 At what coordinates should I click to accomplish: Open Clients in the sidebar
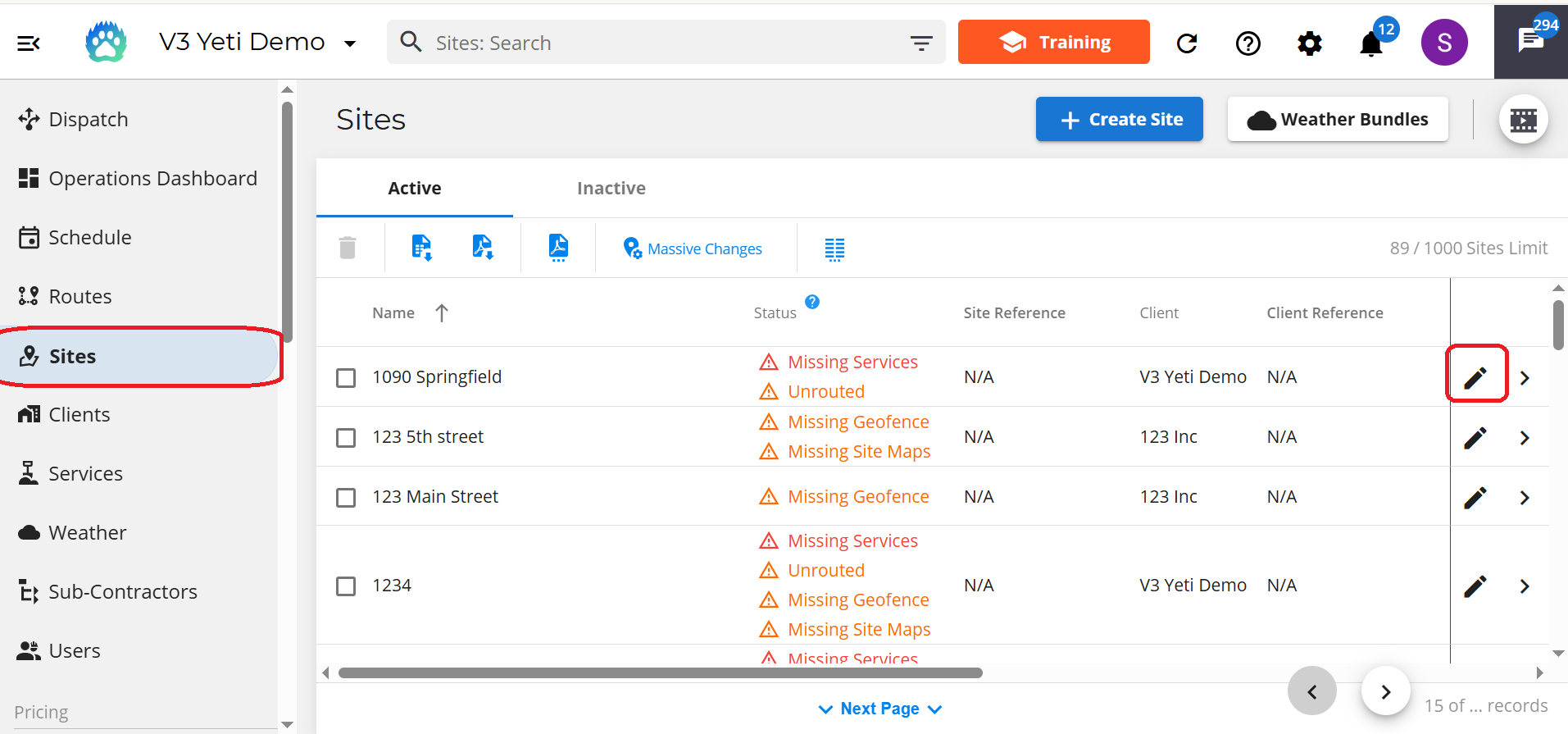(x=79, y=415)
